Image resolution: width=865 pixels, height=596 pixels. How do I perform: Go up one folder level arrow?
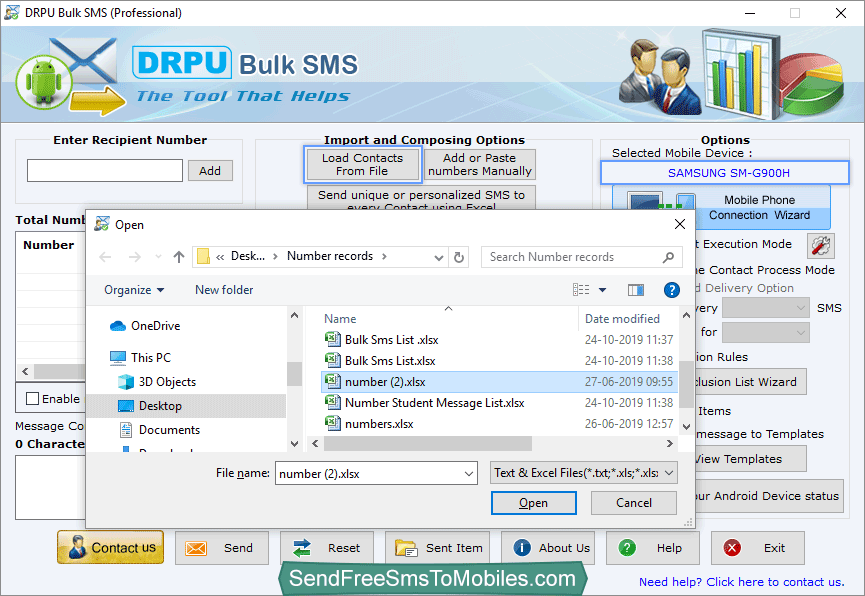pyautogui.click(x=179, y=257)
